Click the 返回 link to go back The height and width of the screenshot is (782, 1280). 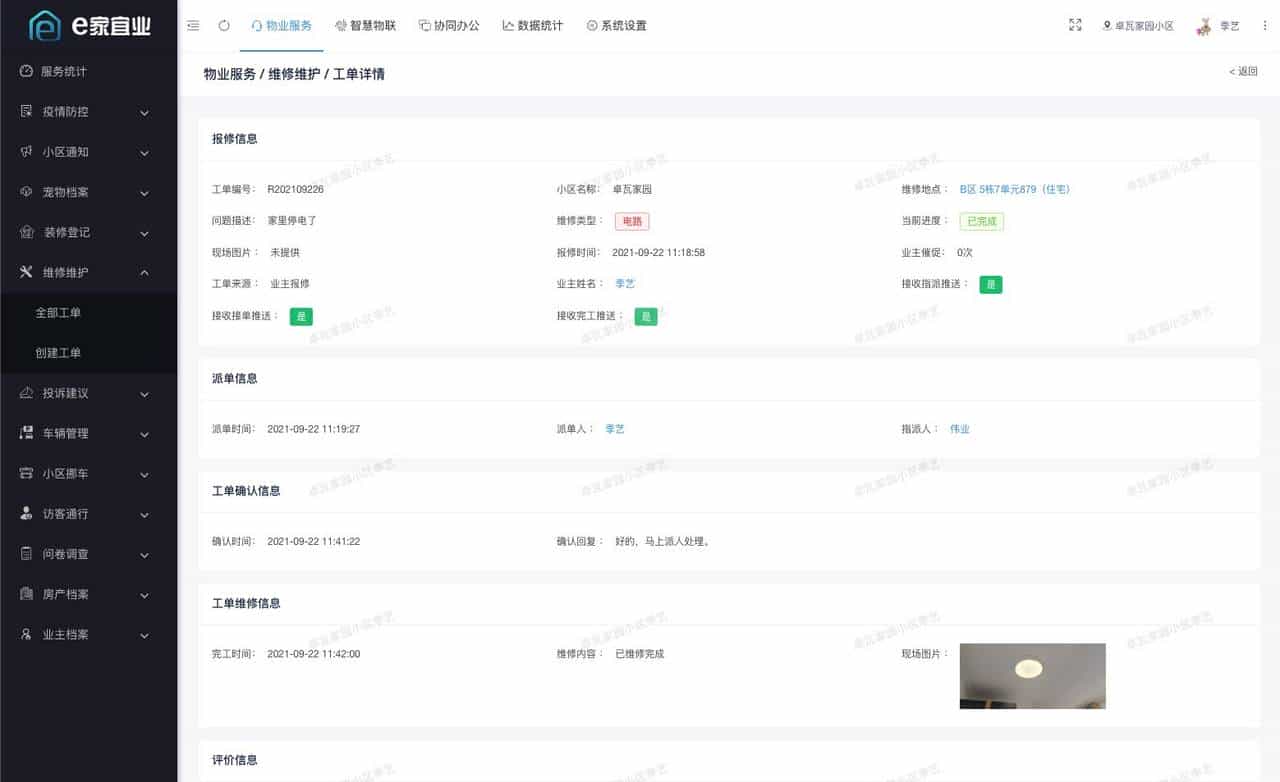coord(1243,71)
